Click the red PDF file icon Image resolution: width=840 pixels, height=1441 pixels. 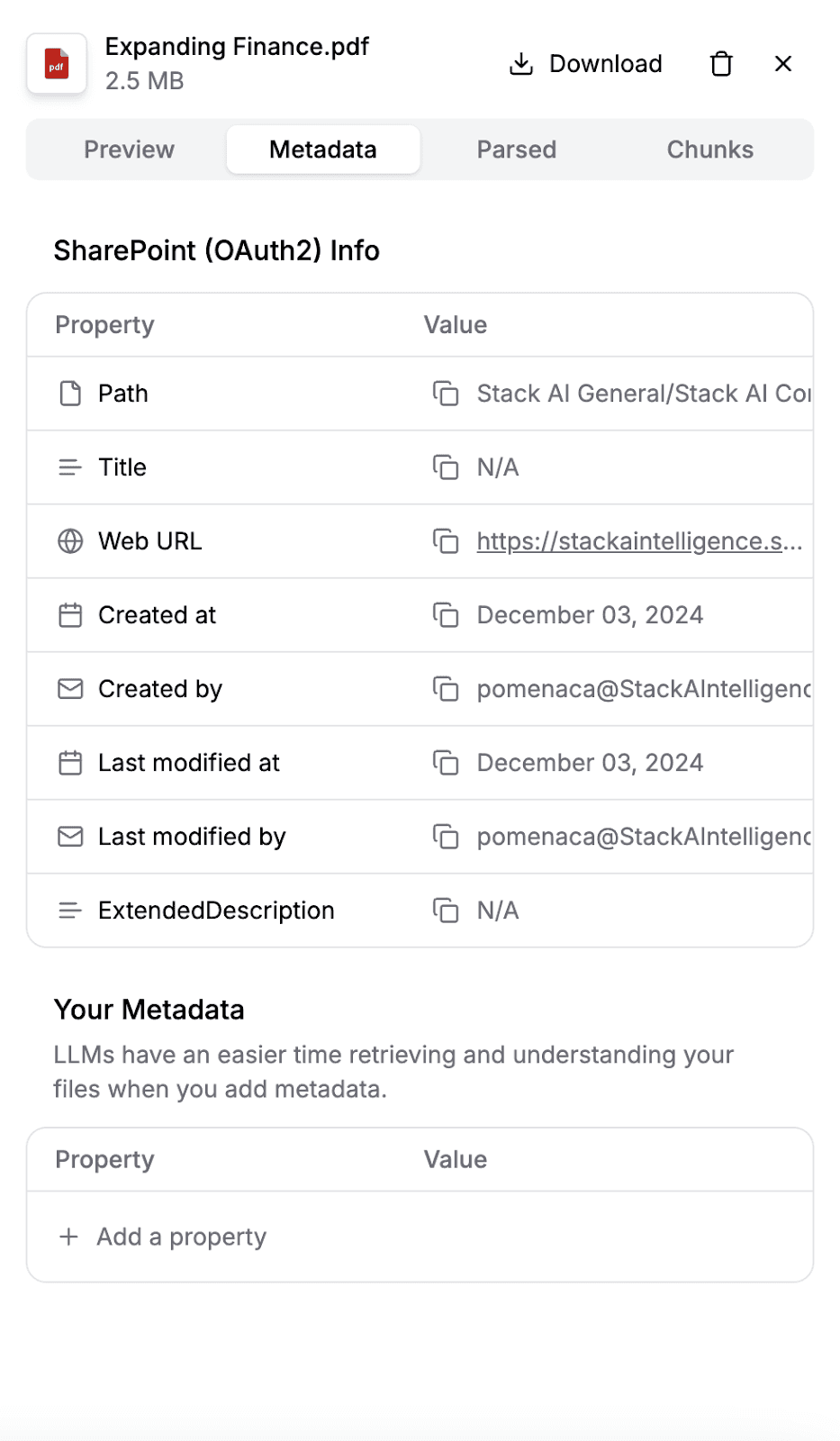tap(57, 64)
